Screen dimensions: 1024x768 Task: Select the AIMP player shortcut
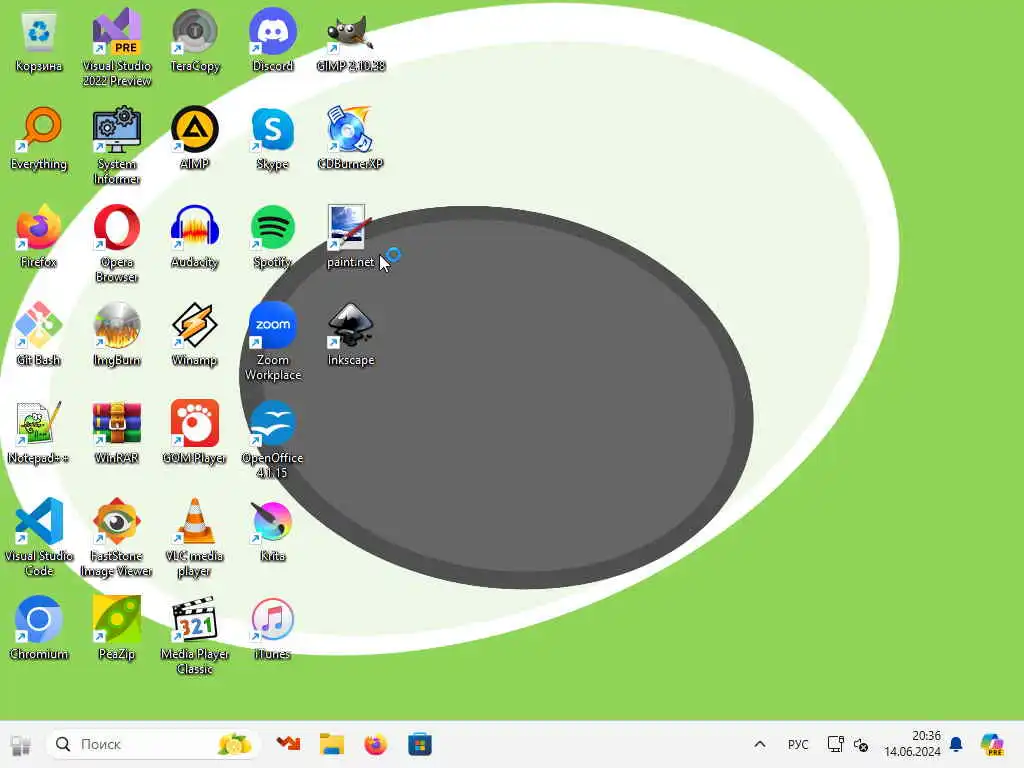click(x=195, y=138)
